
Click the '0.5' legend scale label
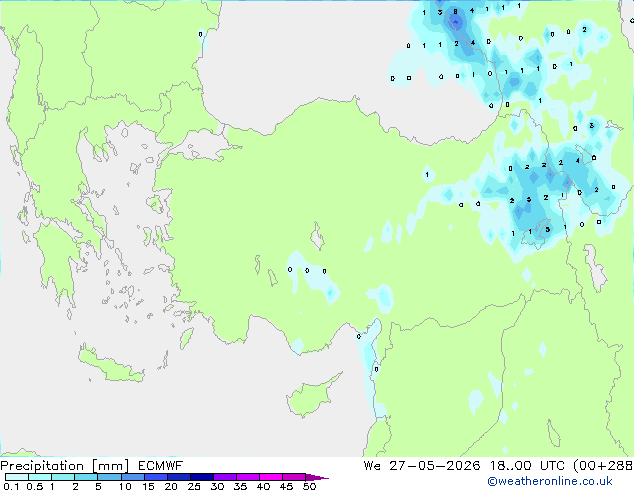(x=34, y=486)
